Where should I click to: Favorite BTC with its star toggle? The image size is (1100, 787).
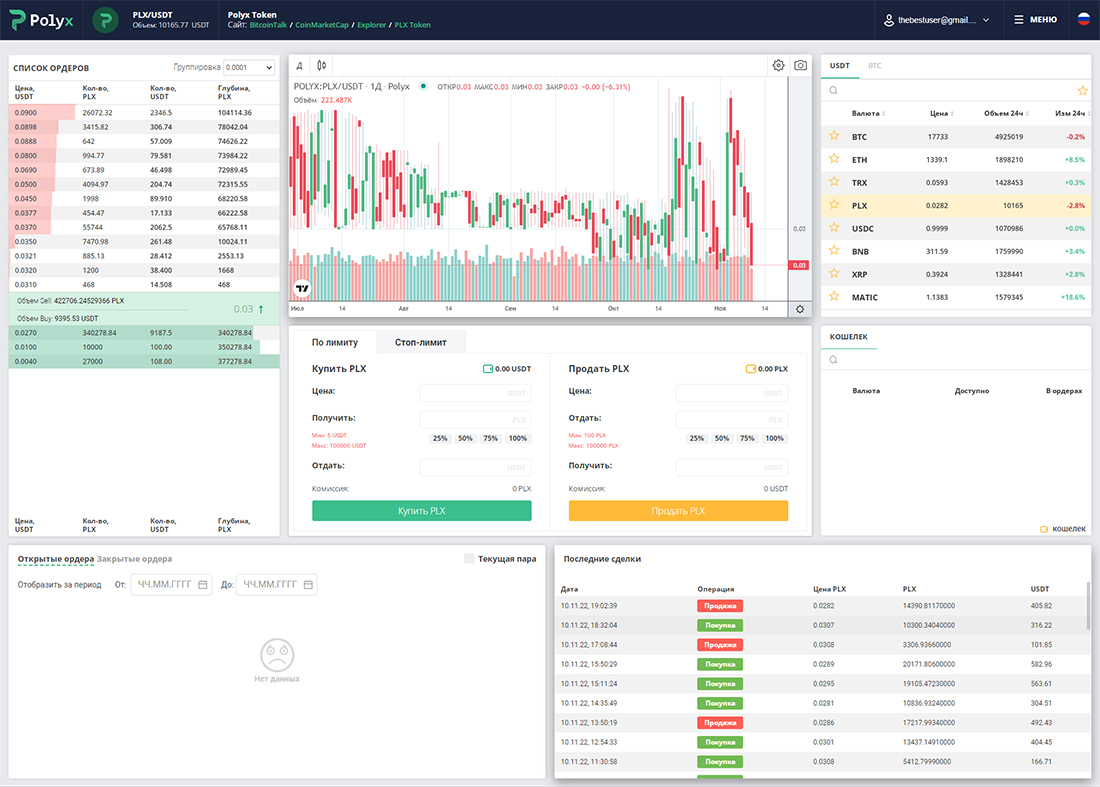tap(832, 136)
